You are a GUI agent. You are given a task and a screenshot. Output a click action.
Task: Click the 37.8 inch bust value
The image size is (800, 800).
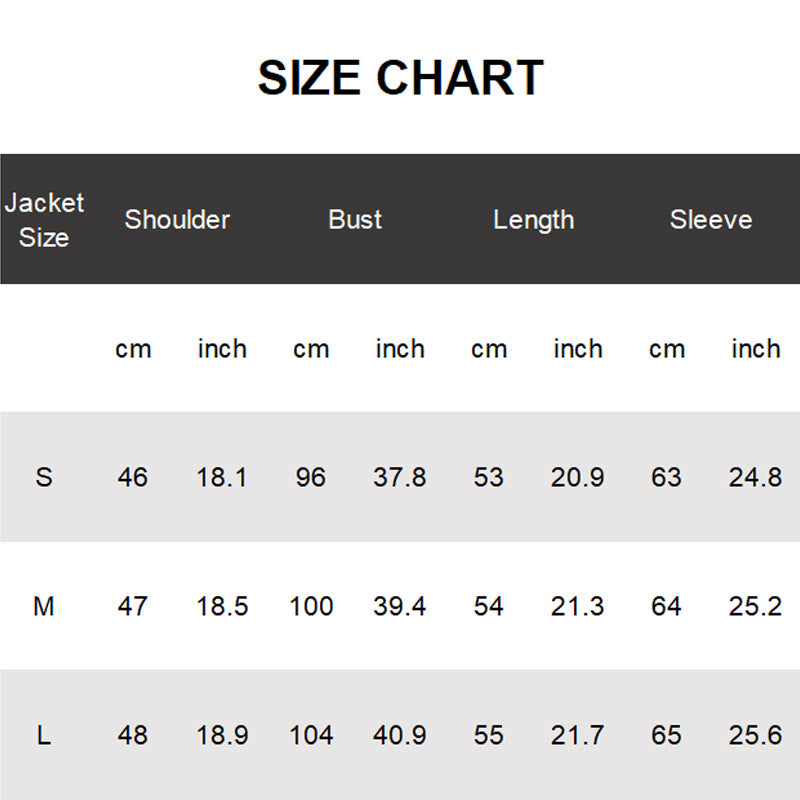(x=400, y=477)
